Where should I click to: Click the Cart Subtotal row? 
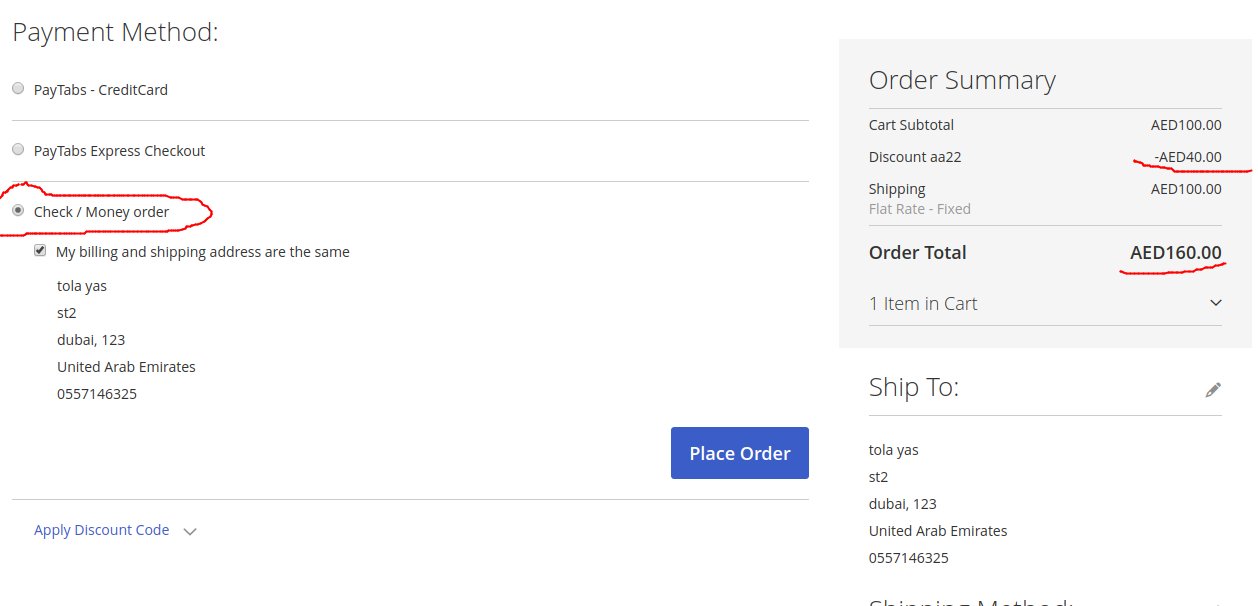[910, 124]
